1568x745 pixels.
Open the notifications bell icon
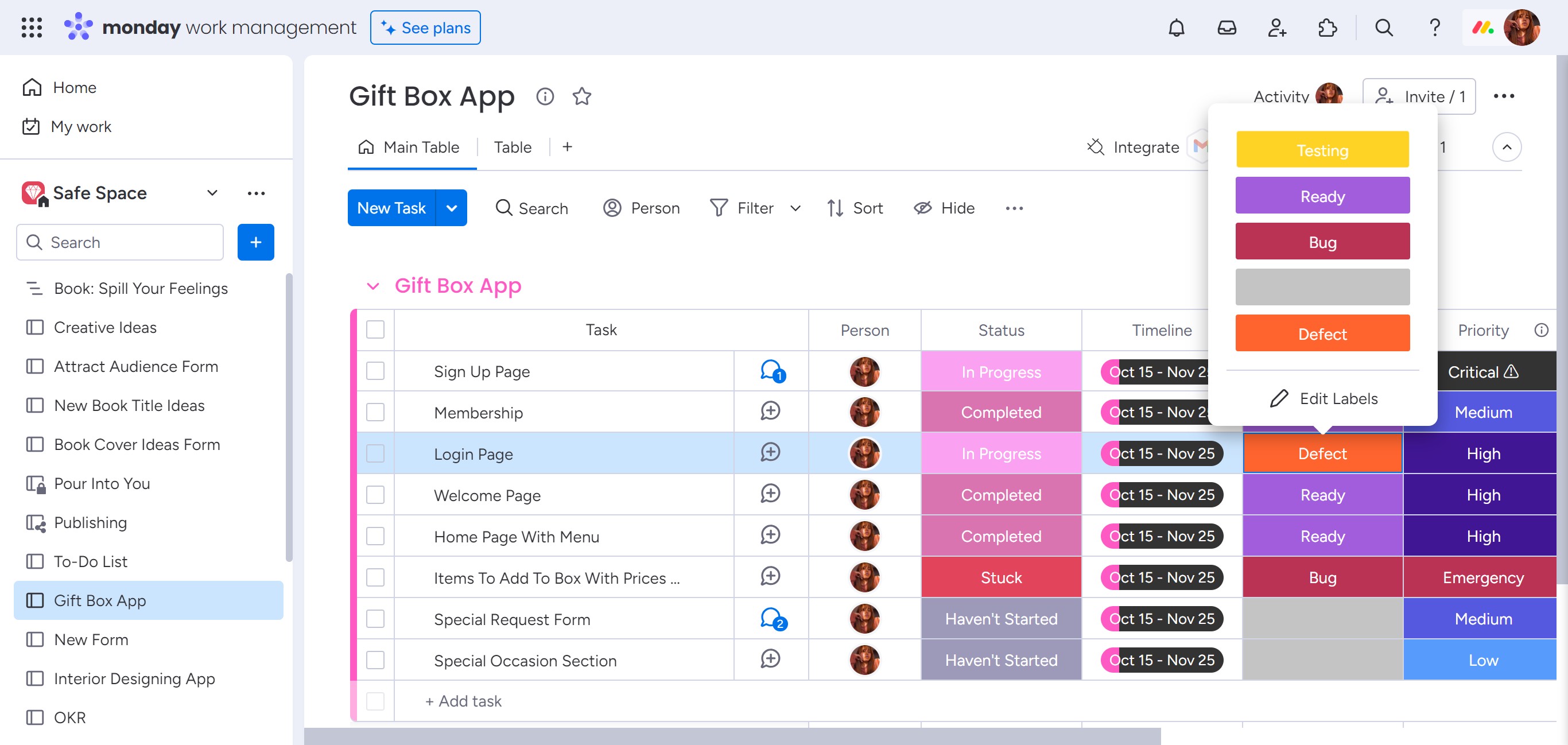pyautogui.click(x=1176, y=28)
